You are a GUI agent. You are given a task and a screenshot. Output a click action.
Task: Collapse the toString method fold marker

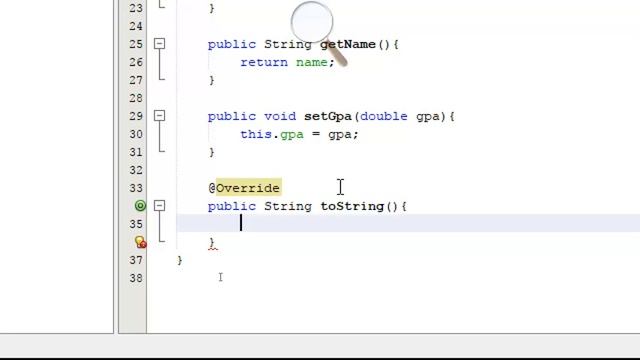click(x=160, y=205)
